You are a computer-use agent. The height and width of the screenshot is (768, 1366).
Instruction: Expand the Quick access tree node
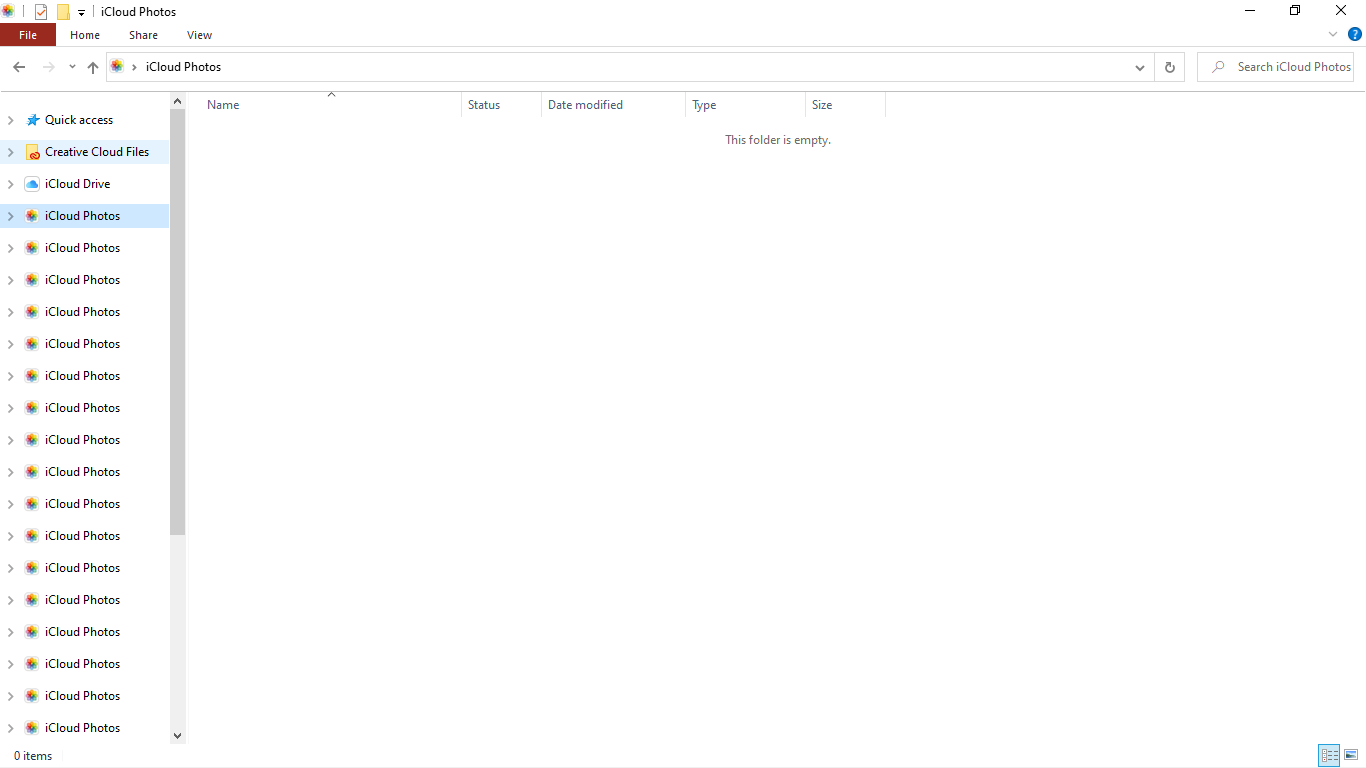[11, 120]
